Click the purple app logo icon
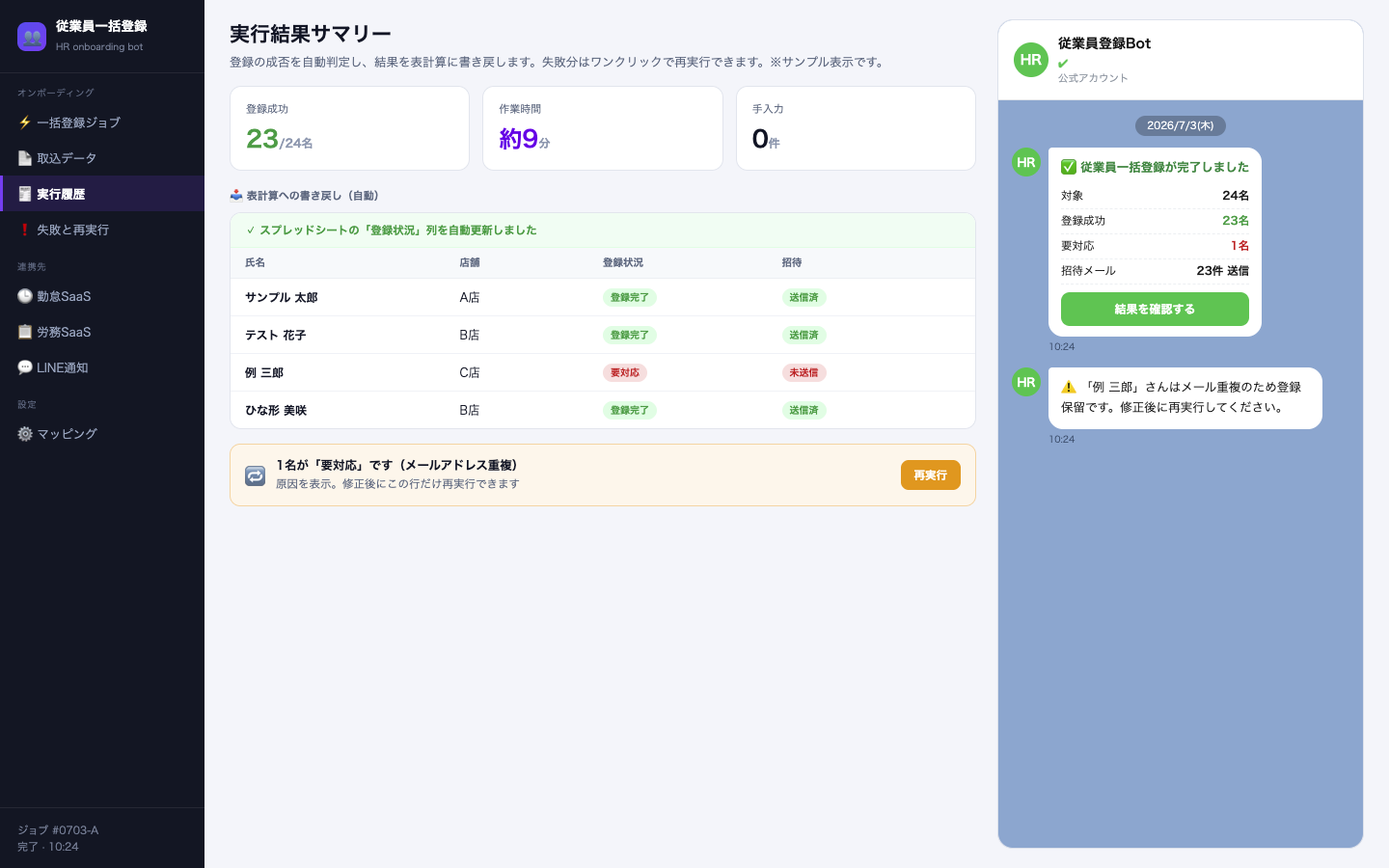 (x=32, y=37)
